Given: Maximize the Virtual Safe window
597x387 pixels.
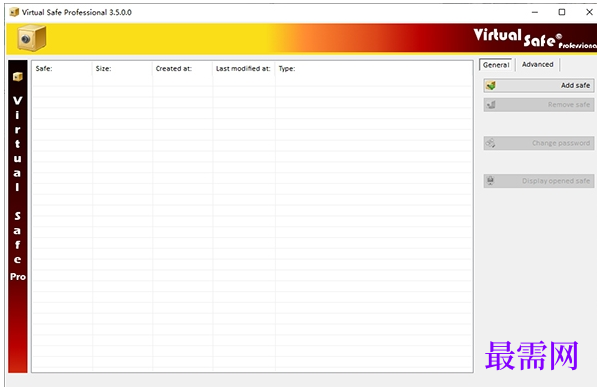Looking at the screenshot, I should 562,12.
